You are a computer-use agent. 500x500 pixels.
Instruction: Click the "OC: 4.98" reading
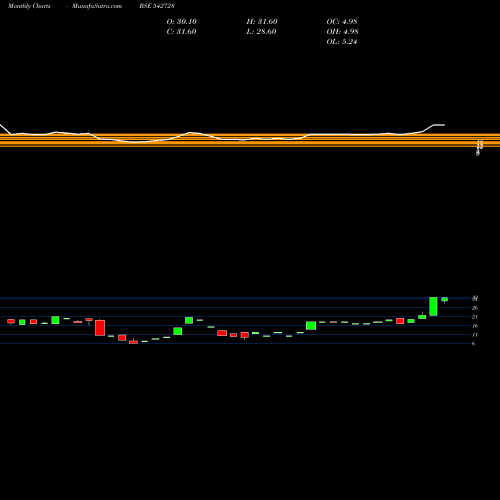point(342,21)
